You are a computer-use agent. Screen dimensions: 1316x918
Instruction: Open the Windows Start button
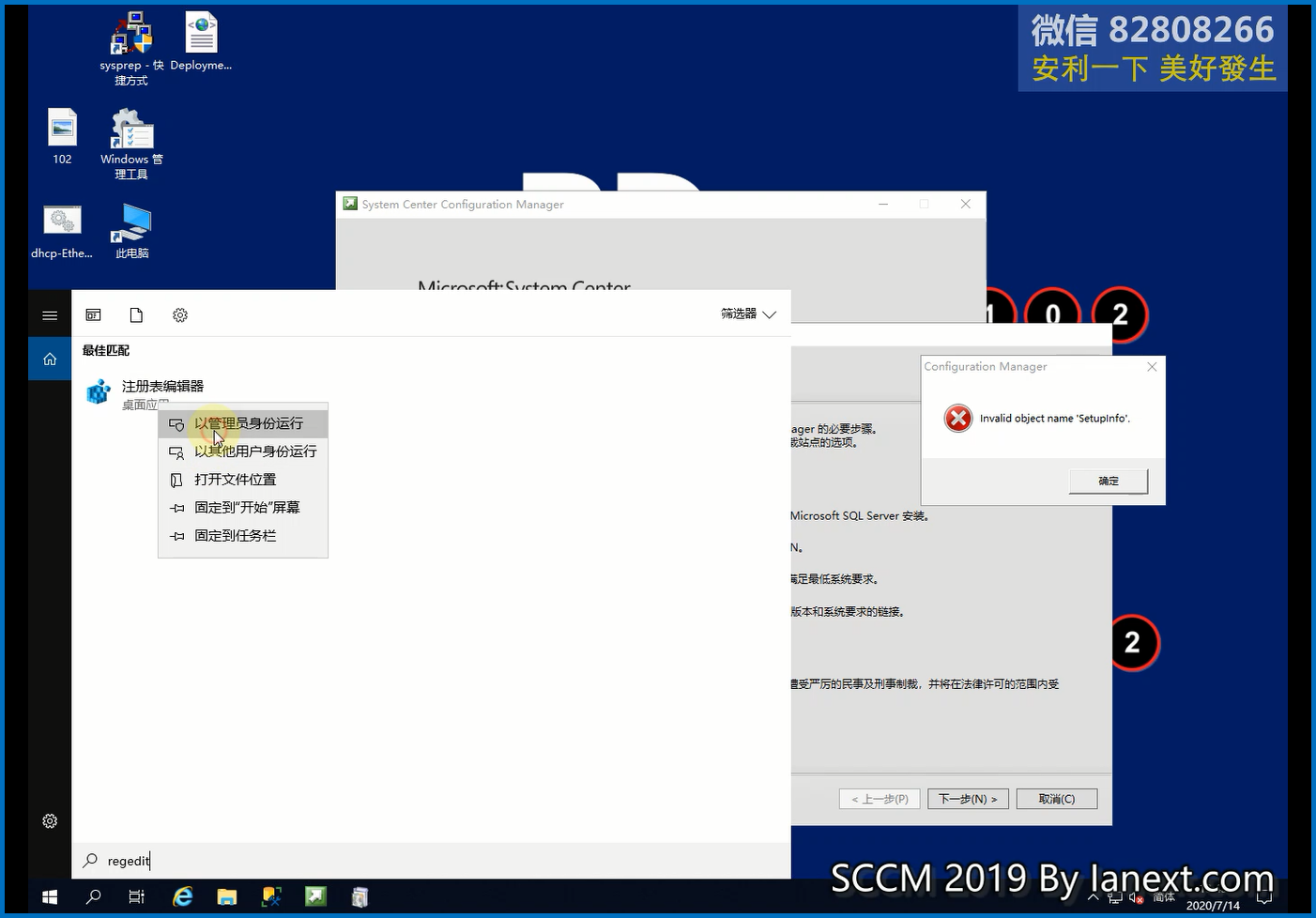(x=50, y=897)
